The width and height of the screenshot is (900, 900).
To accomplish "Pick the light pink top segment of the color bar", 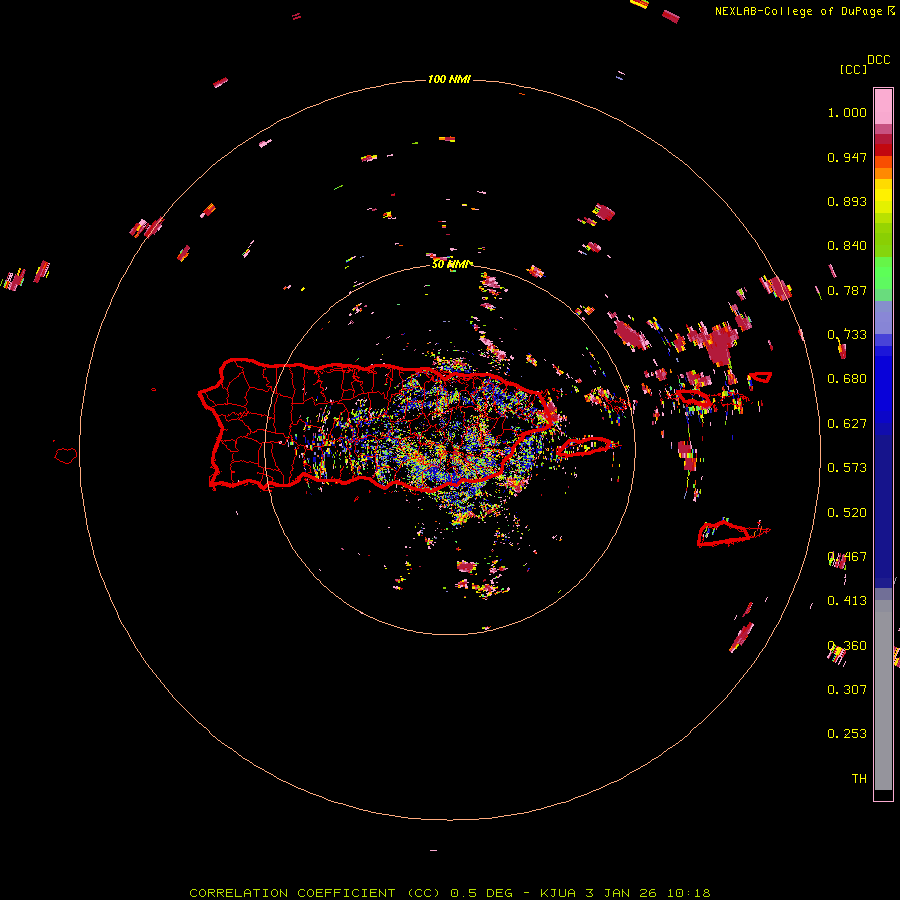I will tap(883, 106).
